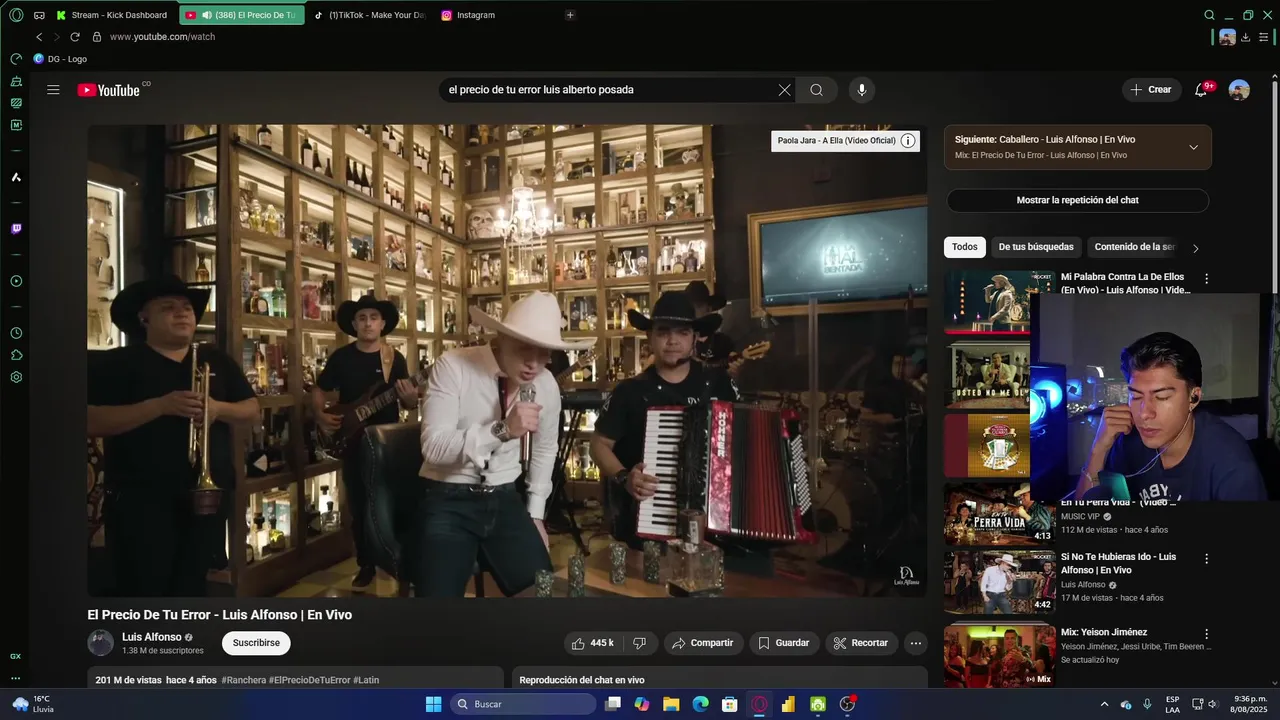Open the YouTube guide hamburger menu
The height and width of the screenshot is (720, 1280).
(53, 90)
